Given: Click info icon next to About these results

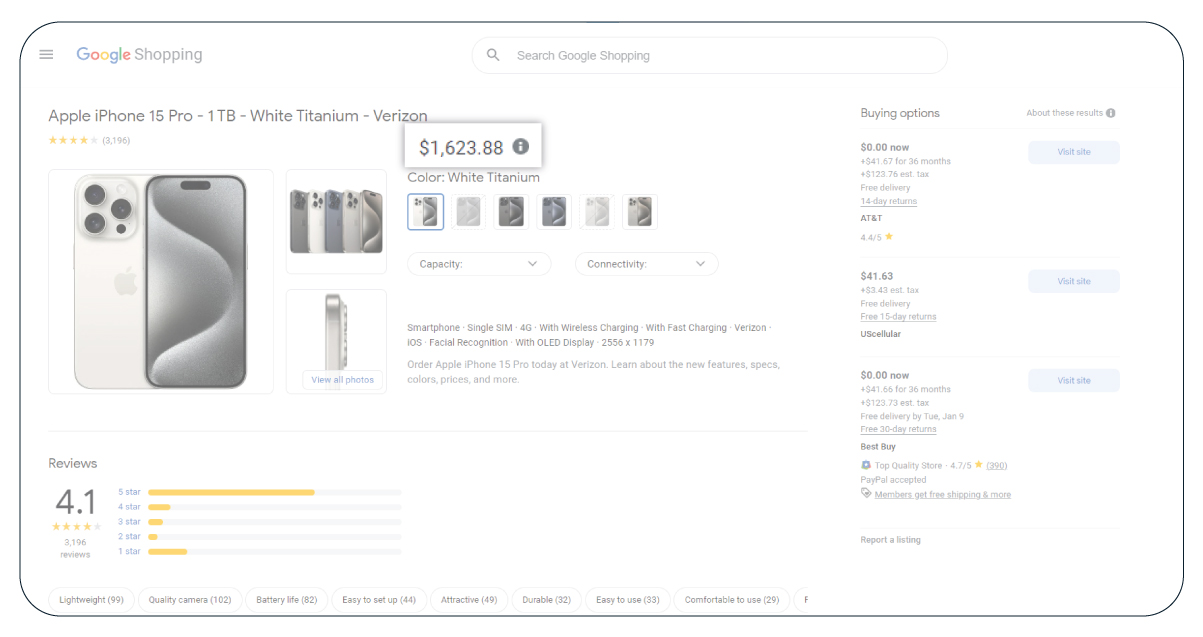Looking at the screenshot, I should point(1111,113).
